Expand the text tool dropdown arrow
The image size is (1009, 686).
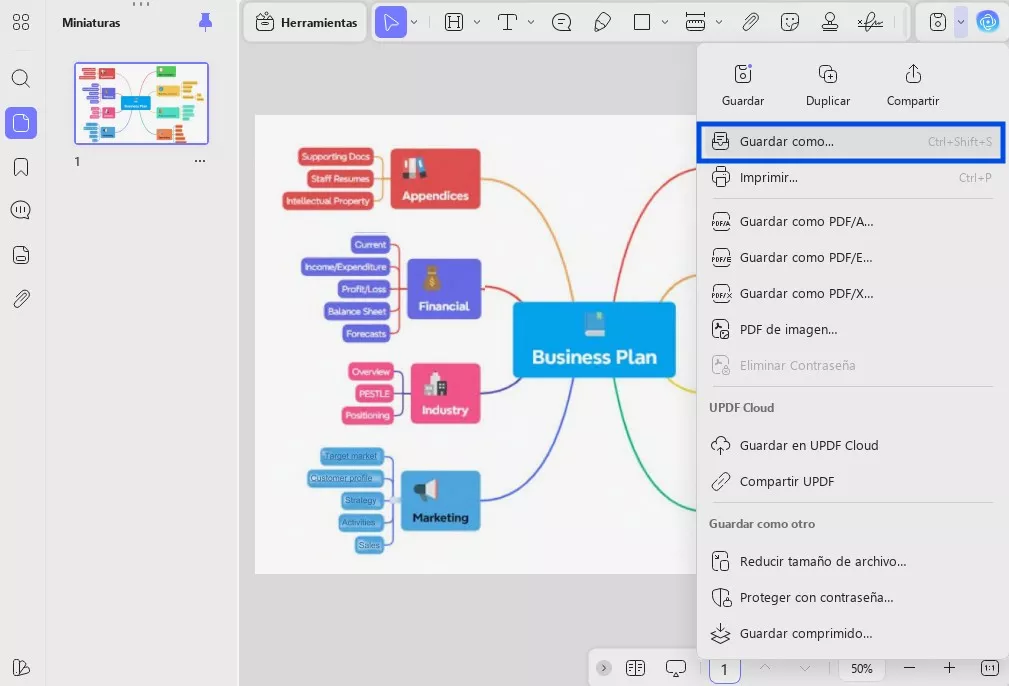(531, 23)
